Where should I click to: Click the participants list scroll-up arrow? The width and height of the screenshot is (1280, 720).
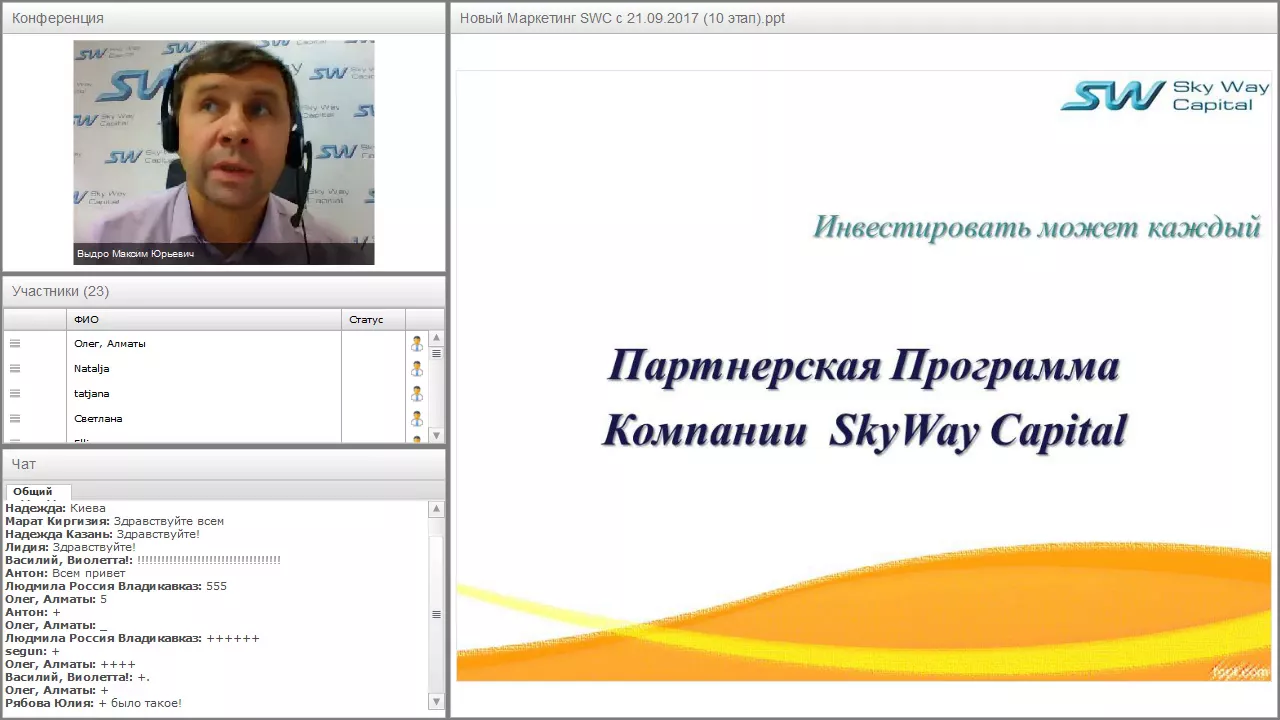pos(436,338)
